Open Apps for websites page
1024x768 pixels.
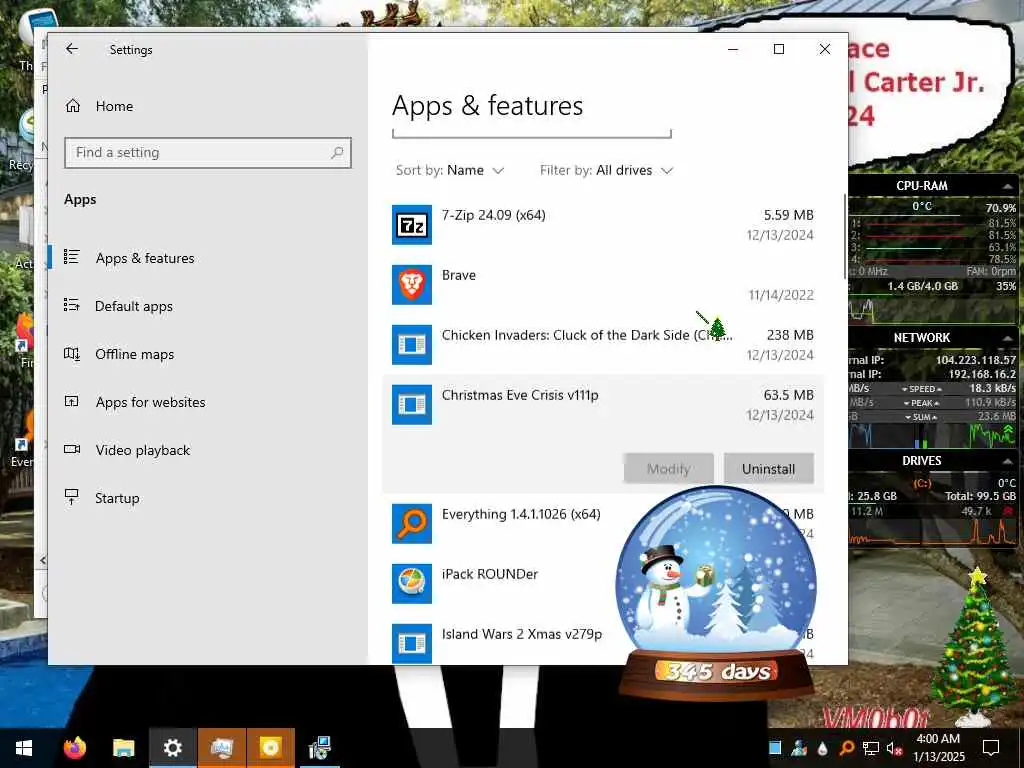[150, 402]
